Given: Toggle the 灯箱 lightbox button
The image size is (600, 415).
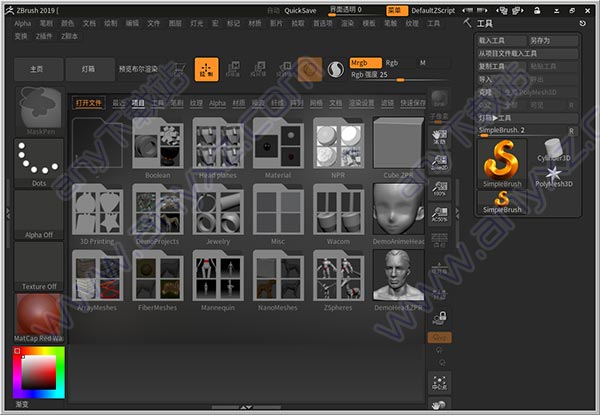Looking at the screenshot, I should click(89, 69).
